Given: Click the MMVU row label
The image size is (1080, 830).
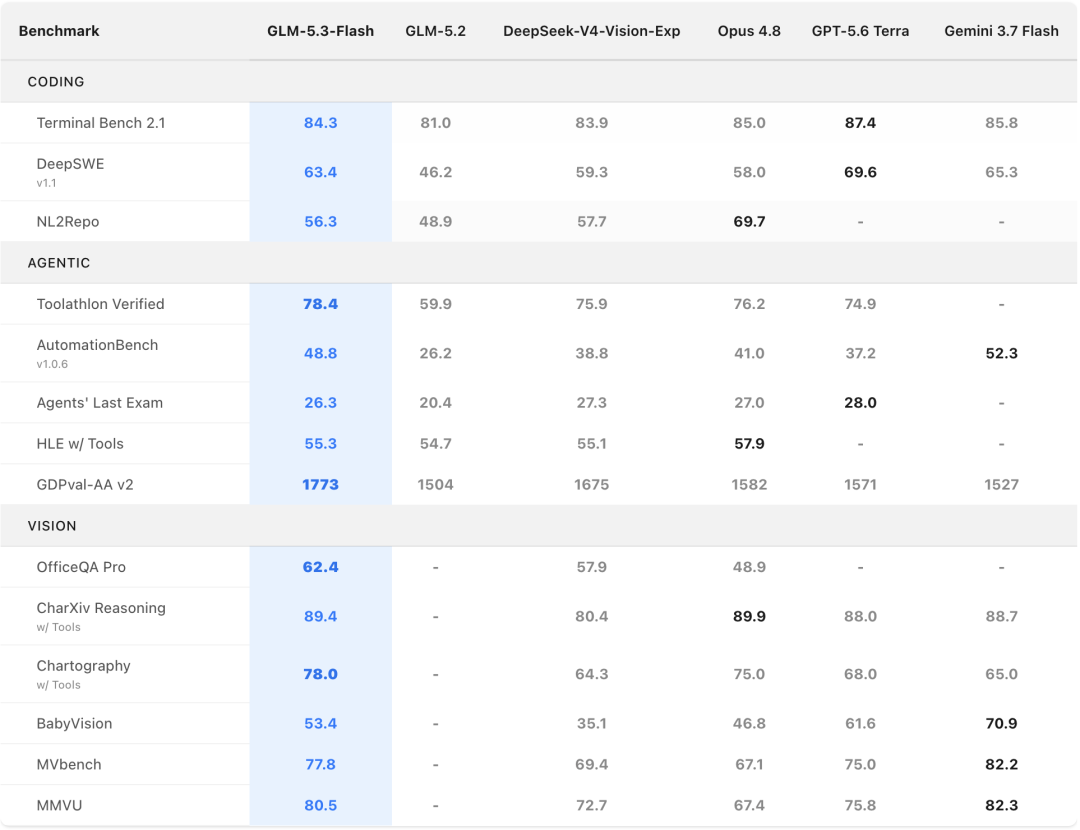Looking at the screenshot, I should tap(59, 805).
